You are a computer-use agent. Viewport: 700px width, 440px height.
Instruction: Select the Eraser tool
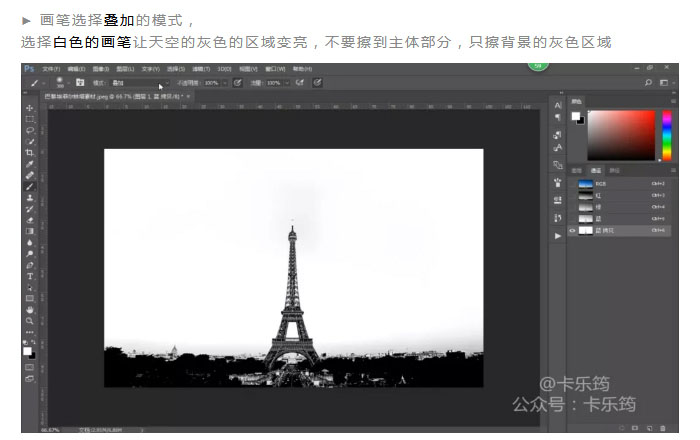click(30, 219)
